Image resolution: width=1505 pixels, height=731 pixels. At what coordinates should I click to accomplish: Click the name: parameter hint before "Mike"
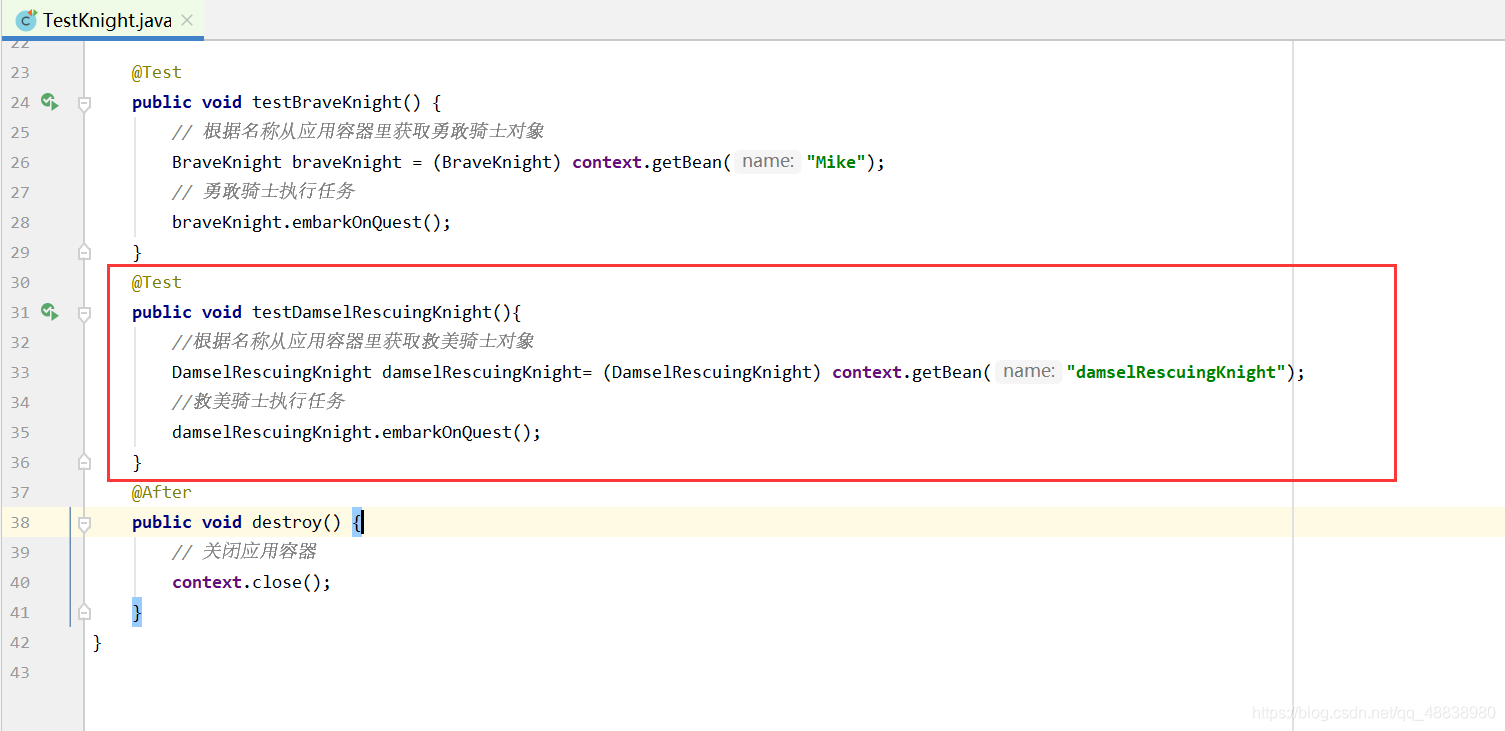coord(768,162)
